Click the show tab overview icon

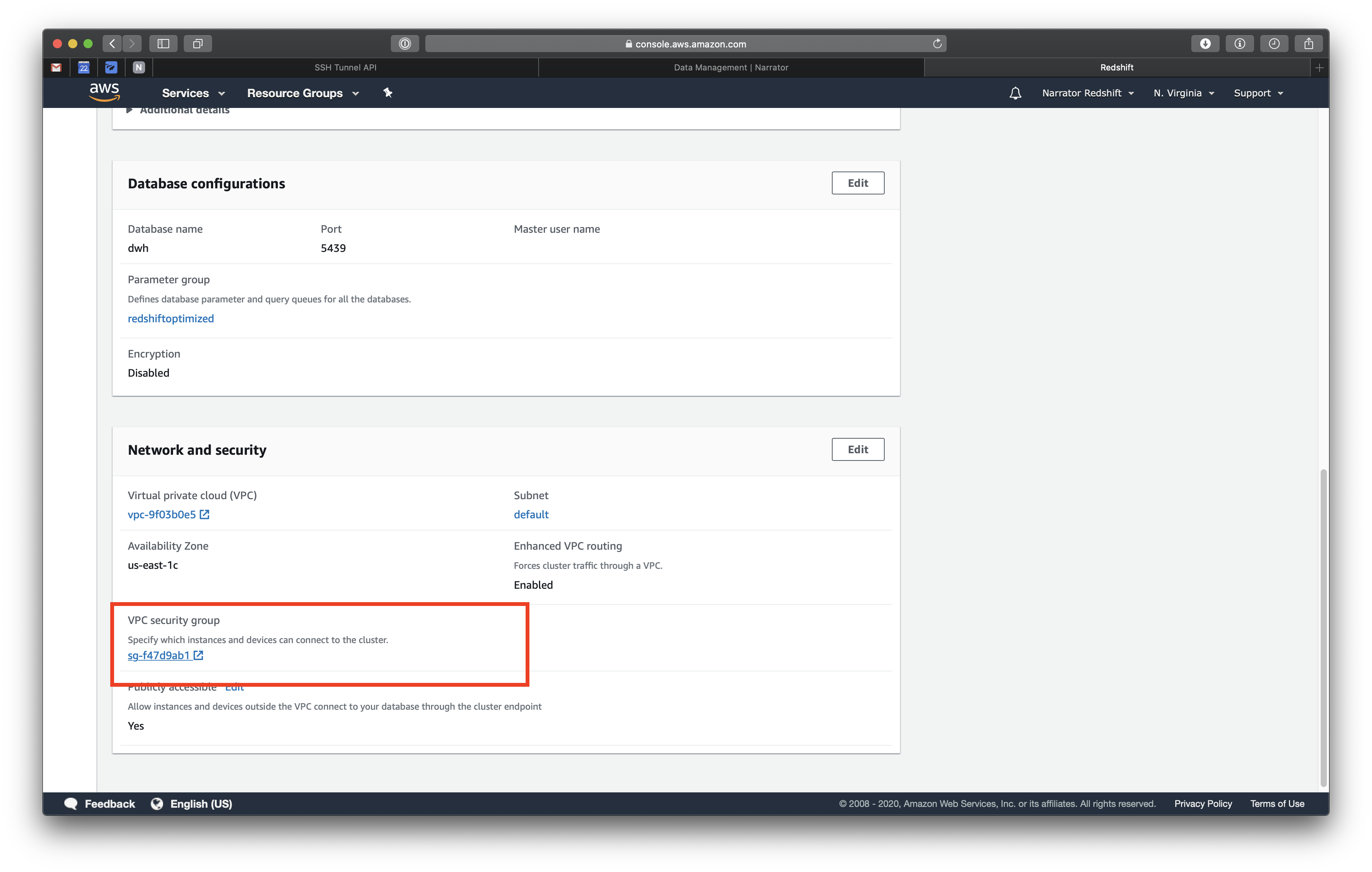pos(198,44)
